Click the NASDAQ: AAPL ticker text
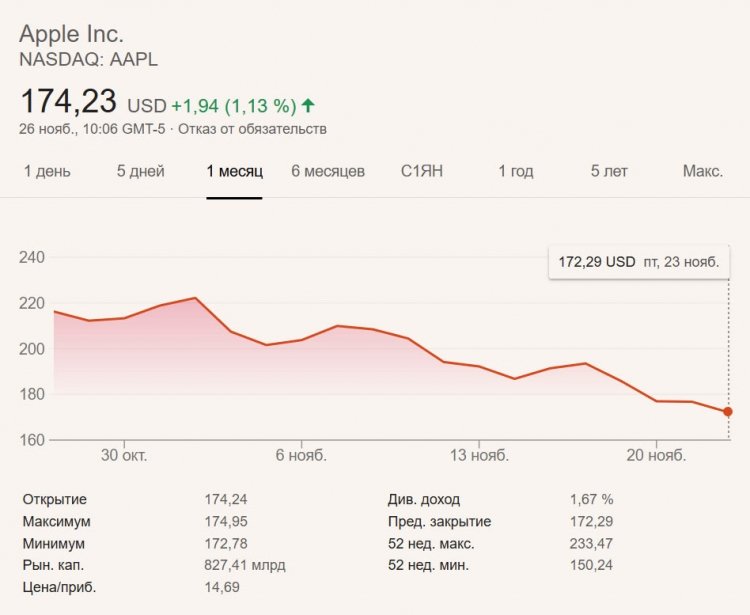 tap(88, 60)
